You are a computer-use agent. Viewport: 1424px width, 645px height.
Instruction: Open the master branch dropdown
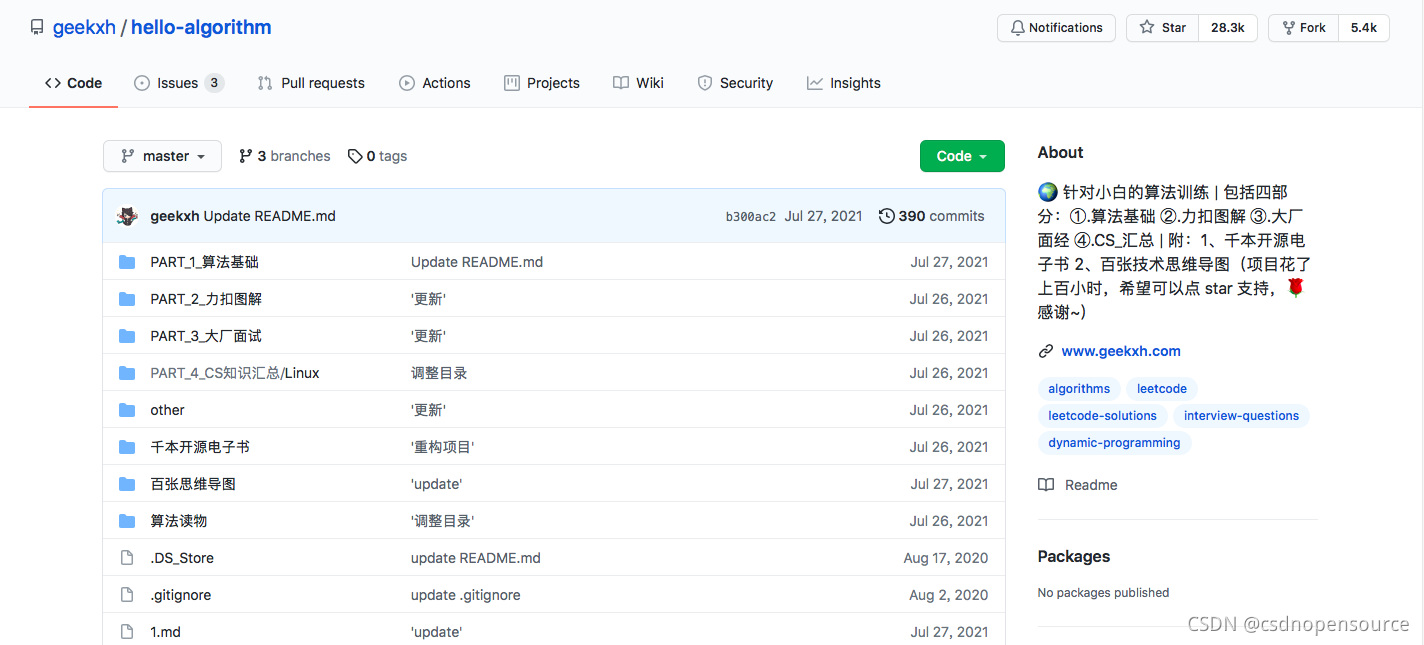coord(162,156)
